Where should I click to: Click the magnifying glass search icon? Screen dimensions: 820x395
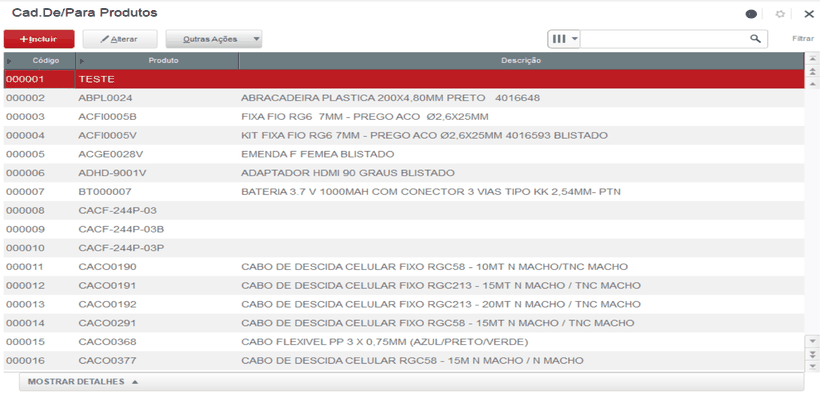[x=755, y=39]
